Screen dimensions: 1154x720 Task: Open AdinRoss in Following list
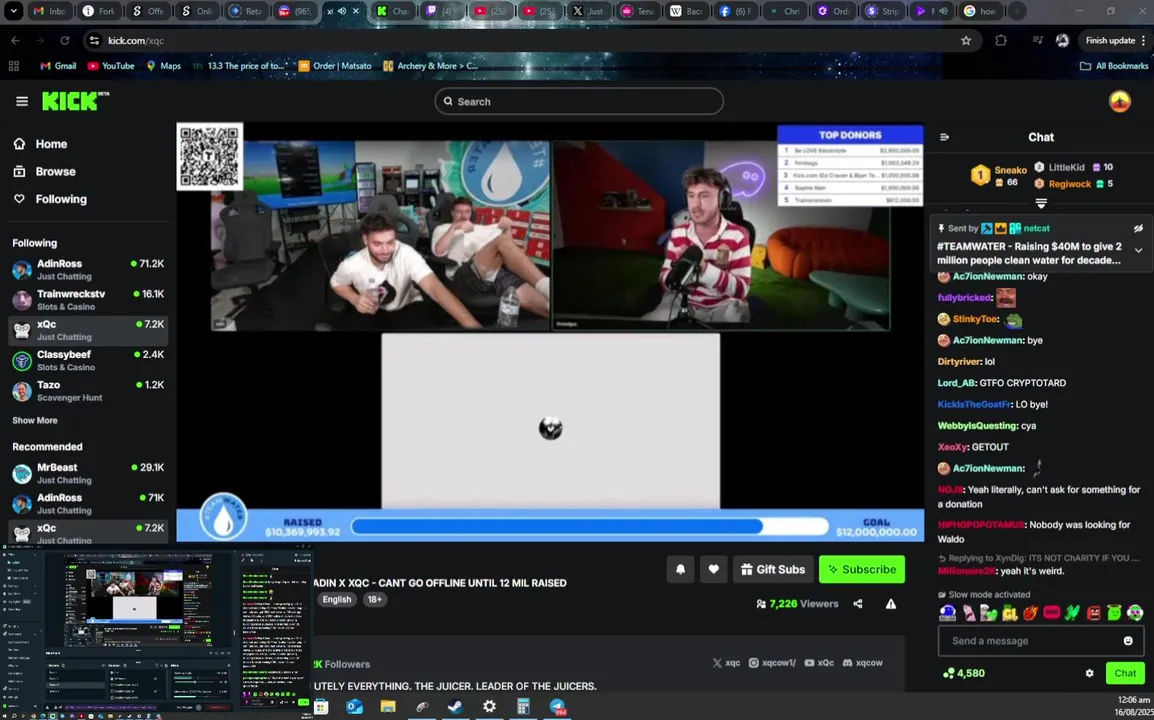coord(88,269)
